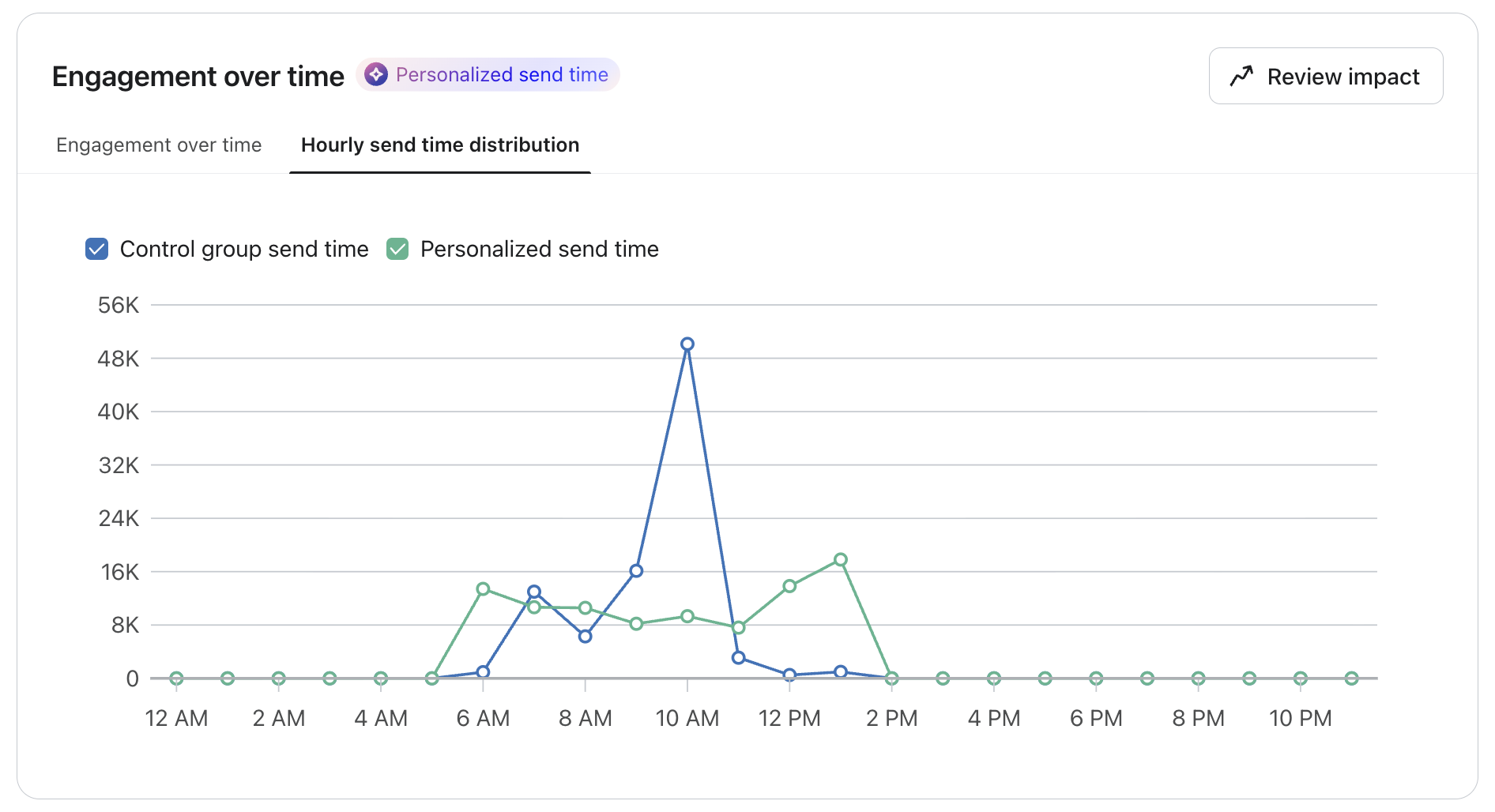The height and width of the screenshot is (812, 1495).
Task: Click the green data point at 1 PM peak
Action: coord(841,560)
